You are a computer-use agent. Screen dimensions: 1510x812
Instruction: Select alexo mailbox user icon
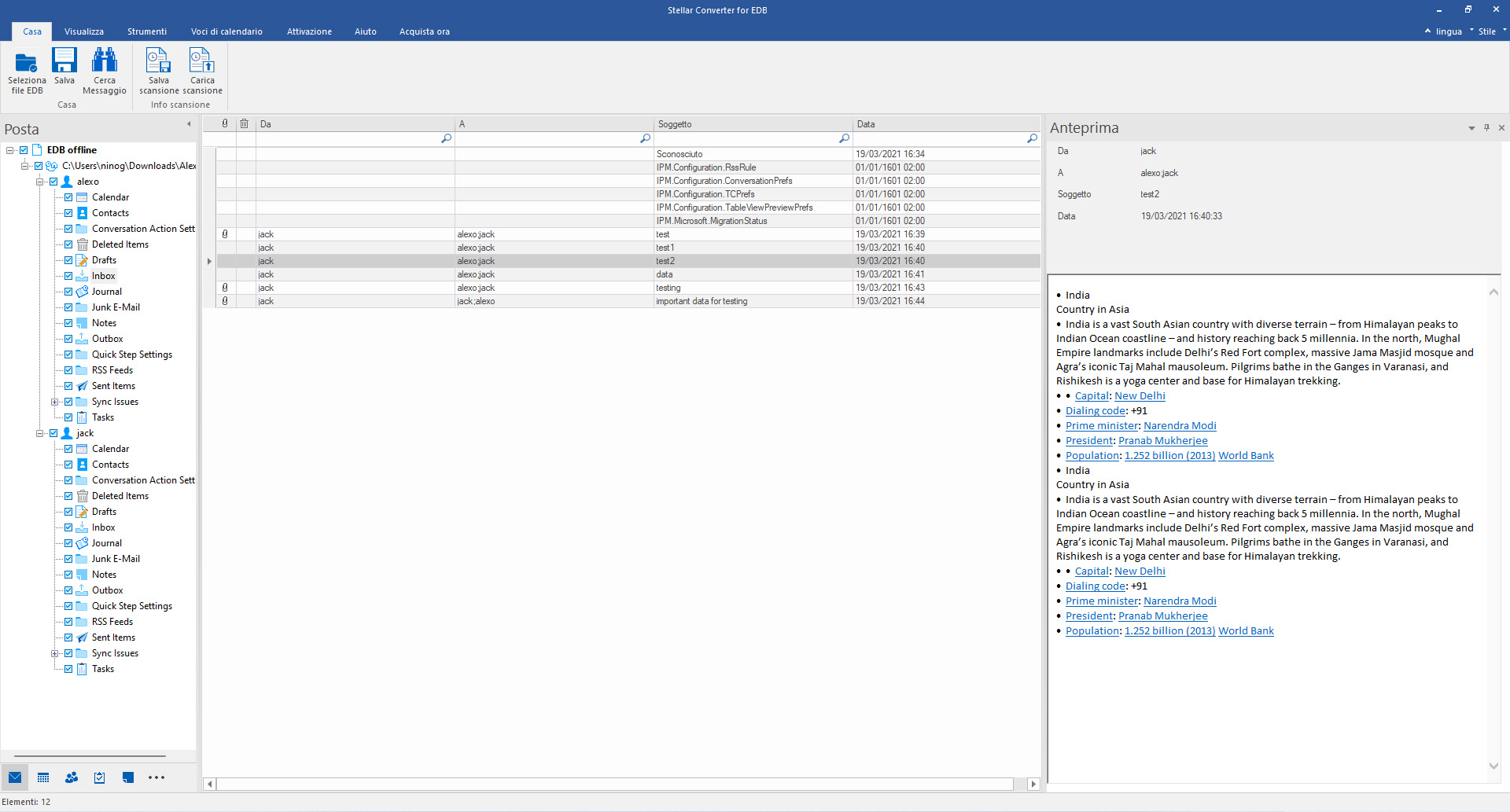pos(68,182)
